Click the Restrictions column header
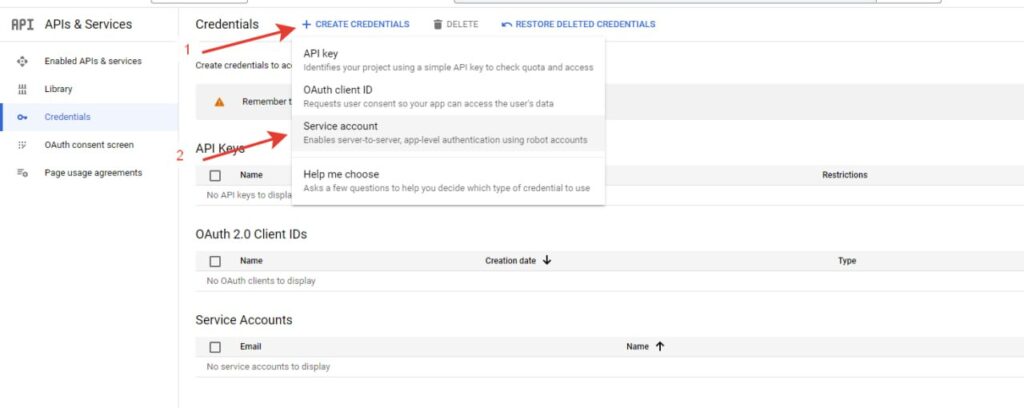The width and height of the screenshot is (1024, 408). 844,175
